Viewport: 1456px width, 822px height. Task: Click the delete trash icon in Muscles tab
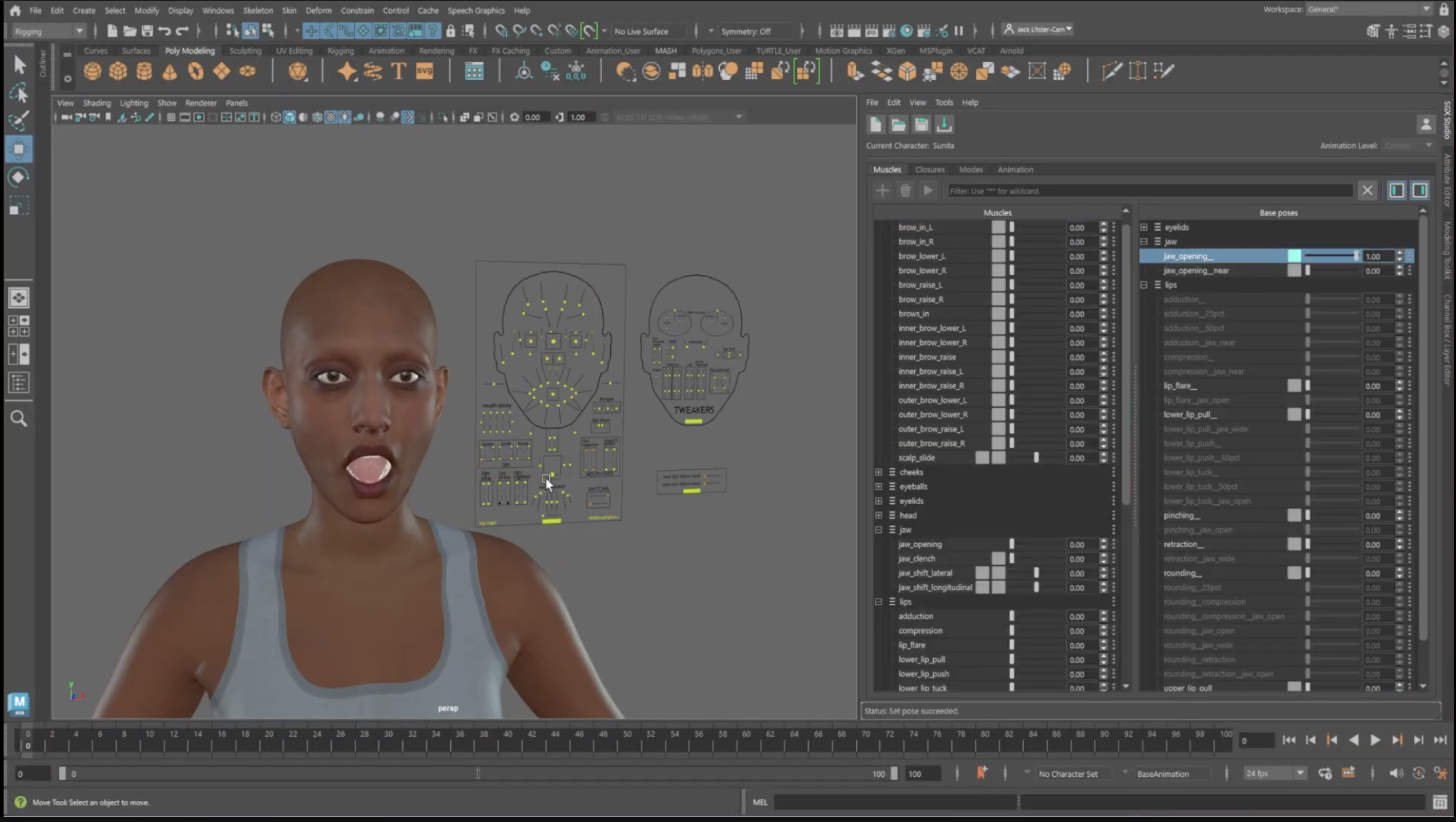click(905, 191)
